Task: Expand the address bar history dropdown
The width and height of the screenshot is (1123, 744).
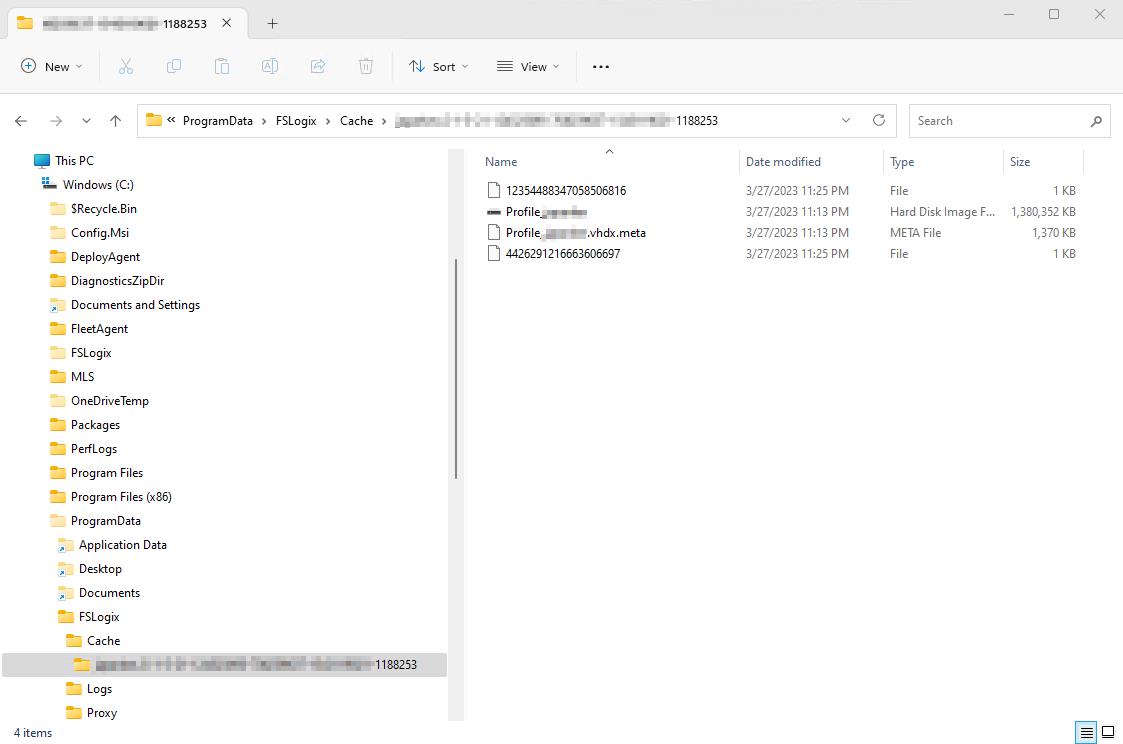Action: (x=846, y=120)
